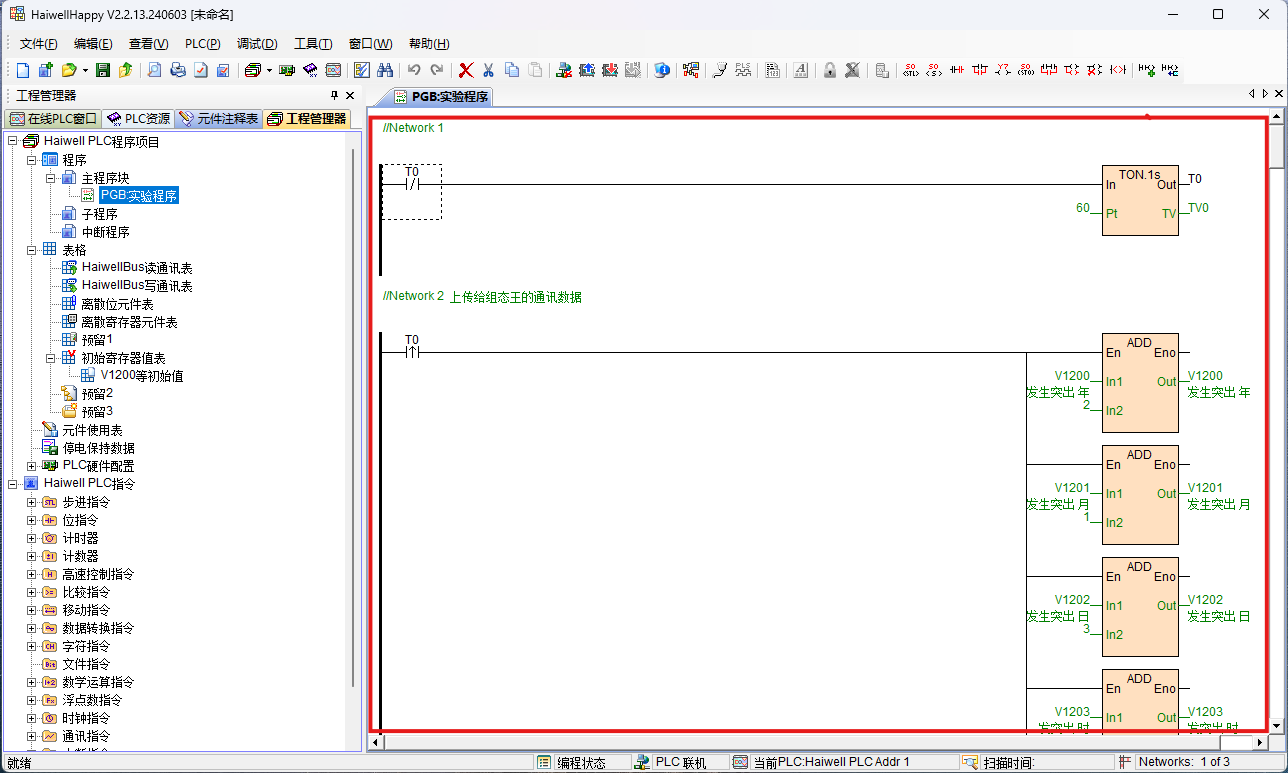Open the 调试(D) menu
The width and height of the screenshot is (1288, 773).
pyautogui.click(x=257, y=44)
